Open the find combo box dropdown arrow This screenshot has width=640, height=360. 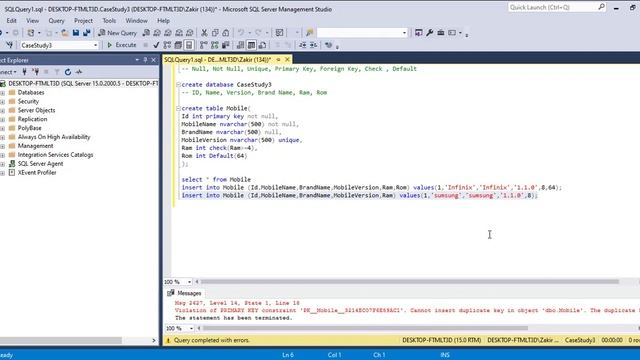(404, 33)
